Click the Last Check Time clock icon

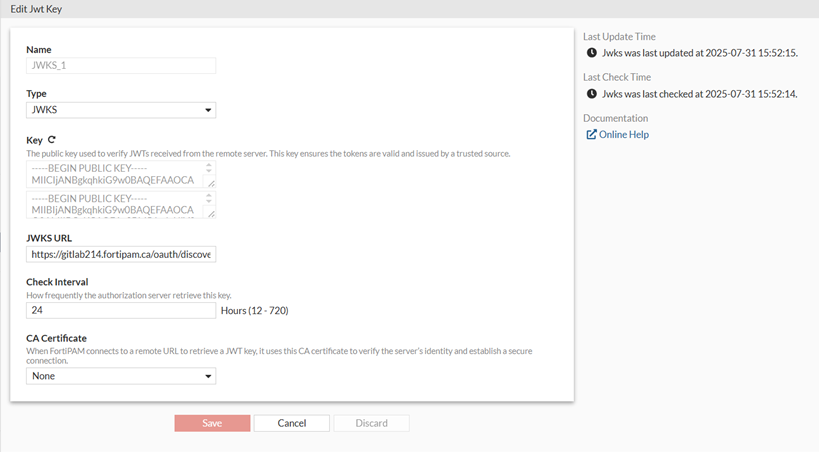pos(591,94)
